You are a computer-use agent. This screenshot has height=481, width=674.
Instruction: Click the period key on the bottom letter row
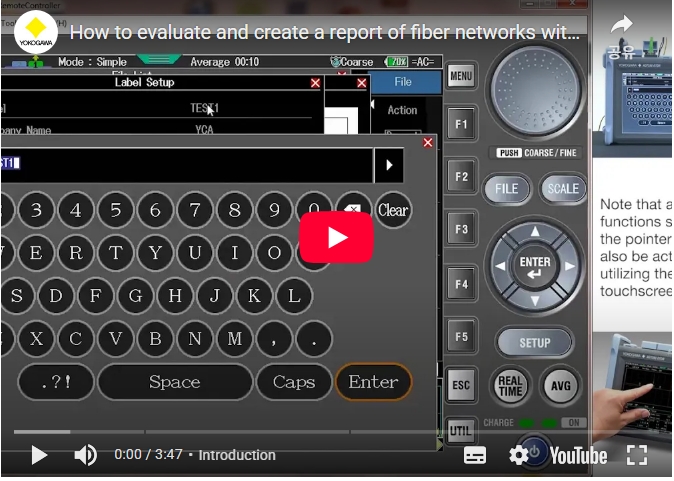click(314, 339)
